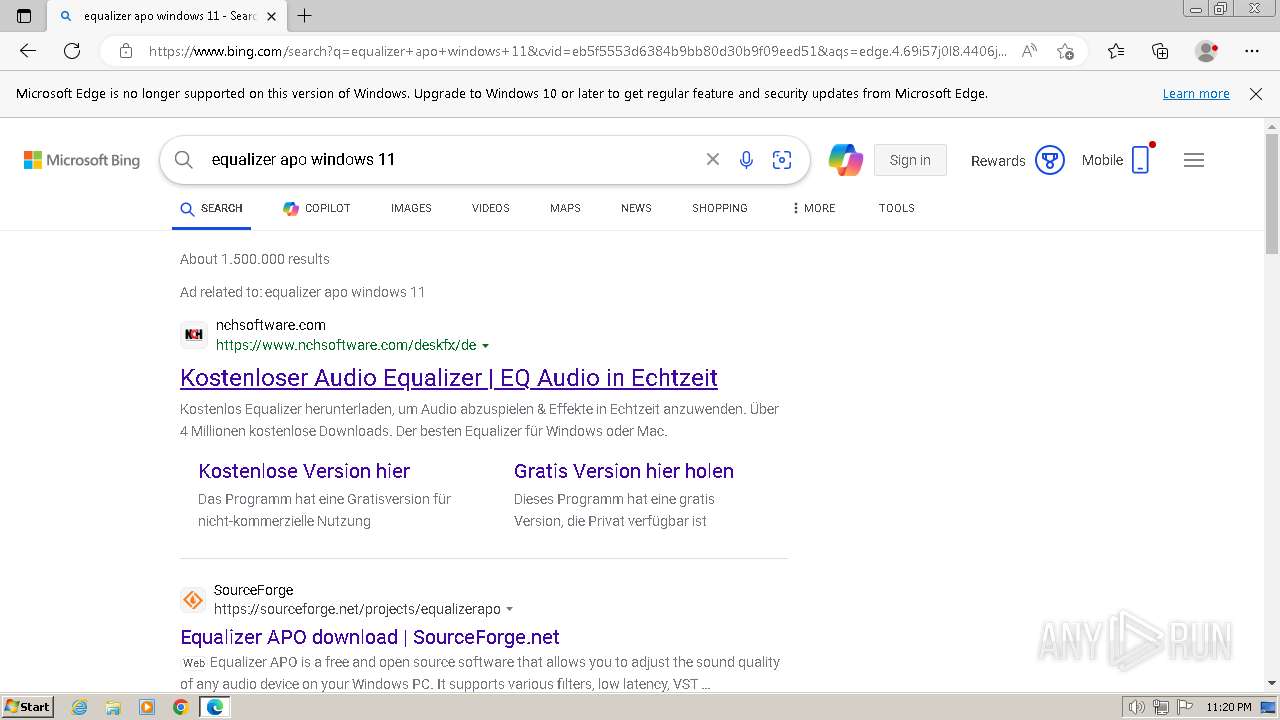Click the Windows Start button
The image size is (1280, 720).
coord(27,707)
